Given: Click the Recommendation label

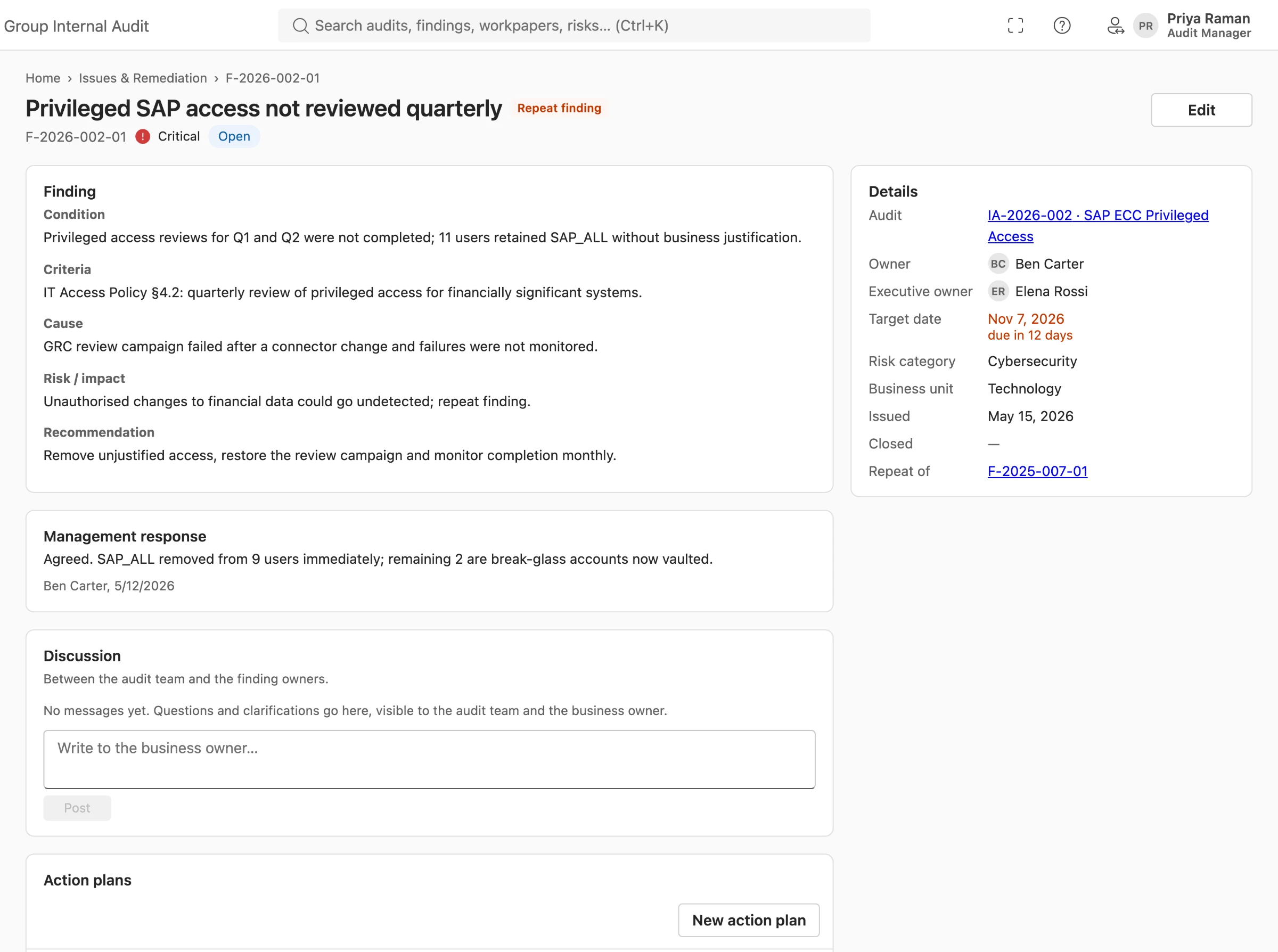Looking at the screenshot, I should point(99,433).
